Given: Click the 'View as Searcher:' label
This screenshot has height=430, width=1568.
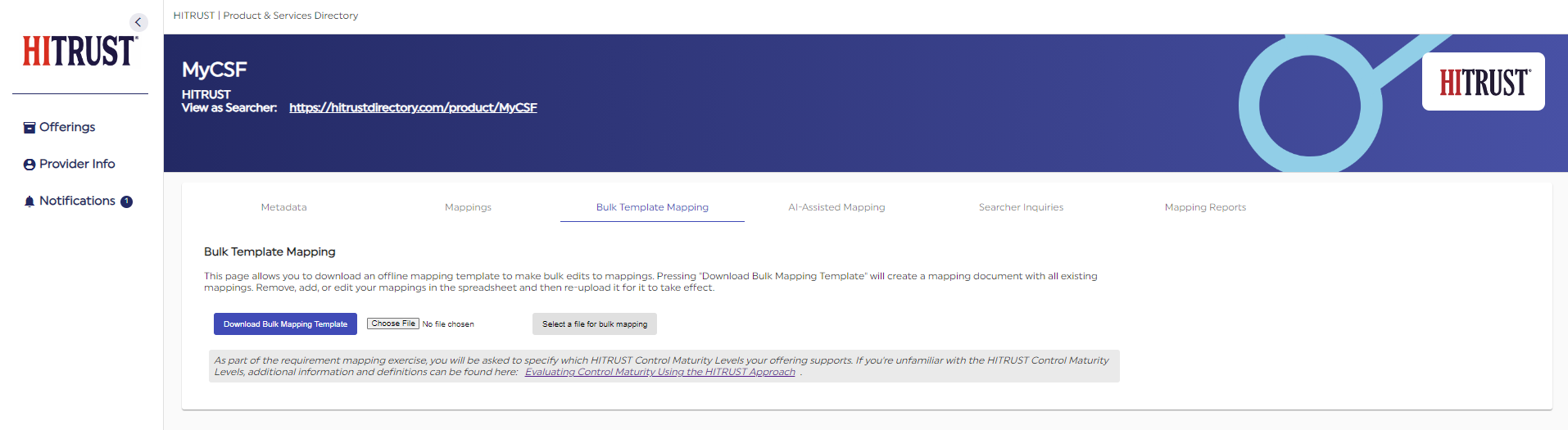Looking at the screenshot, I should 229,107.
